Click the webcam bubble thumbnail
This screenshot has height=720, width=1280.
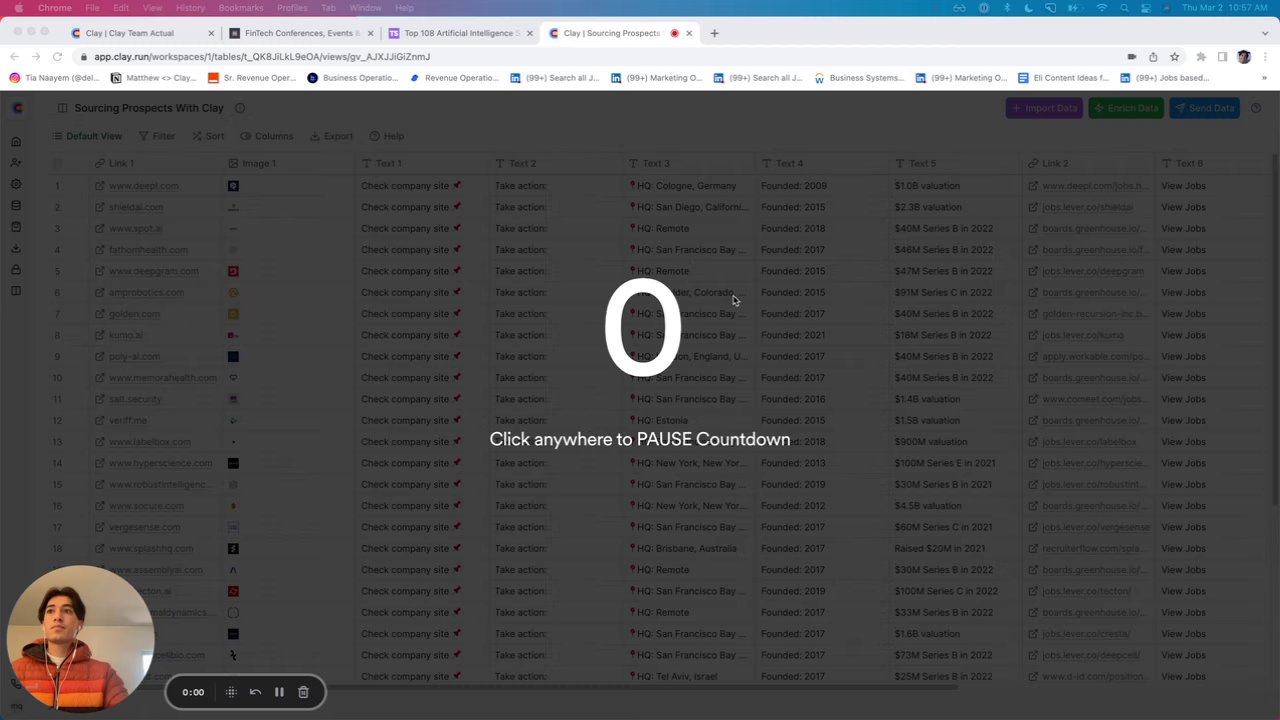click(80, 638)
